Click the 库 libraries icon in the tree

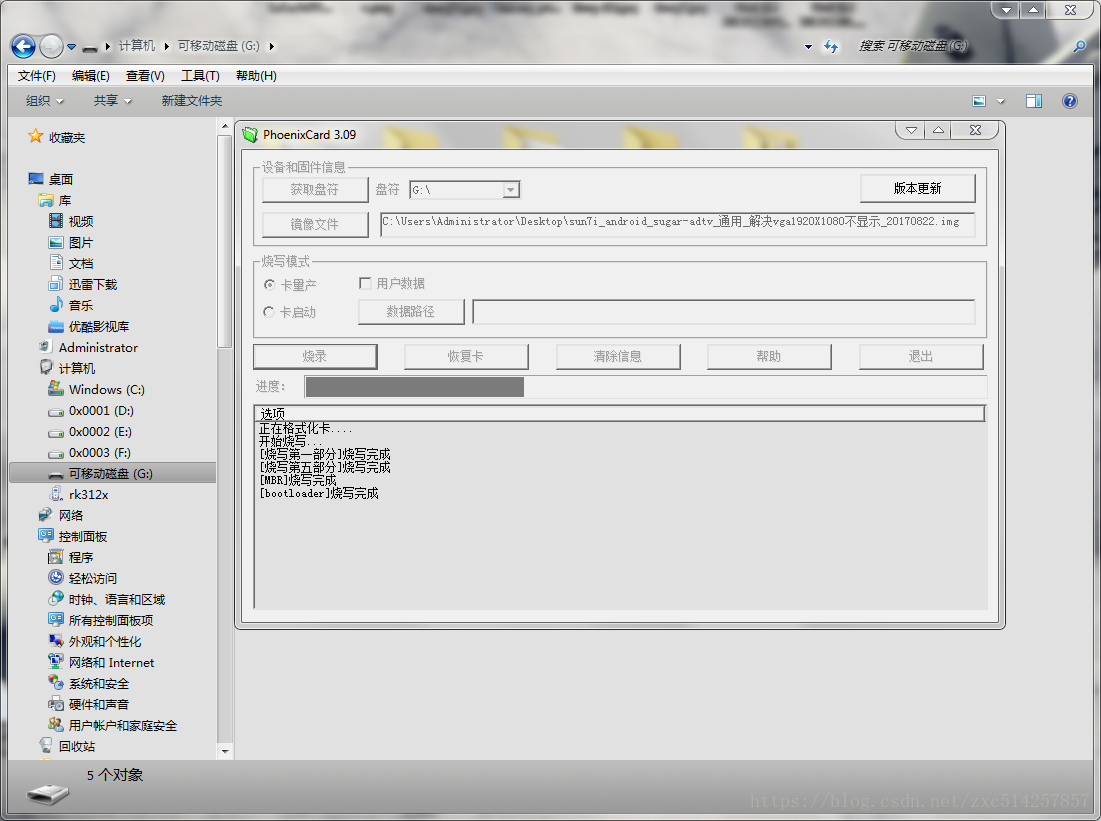coord(46,200)
